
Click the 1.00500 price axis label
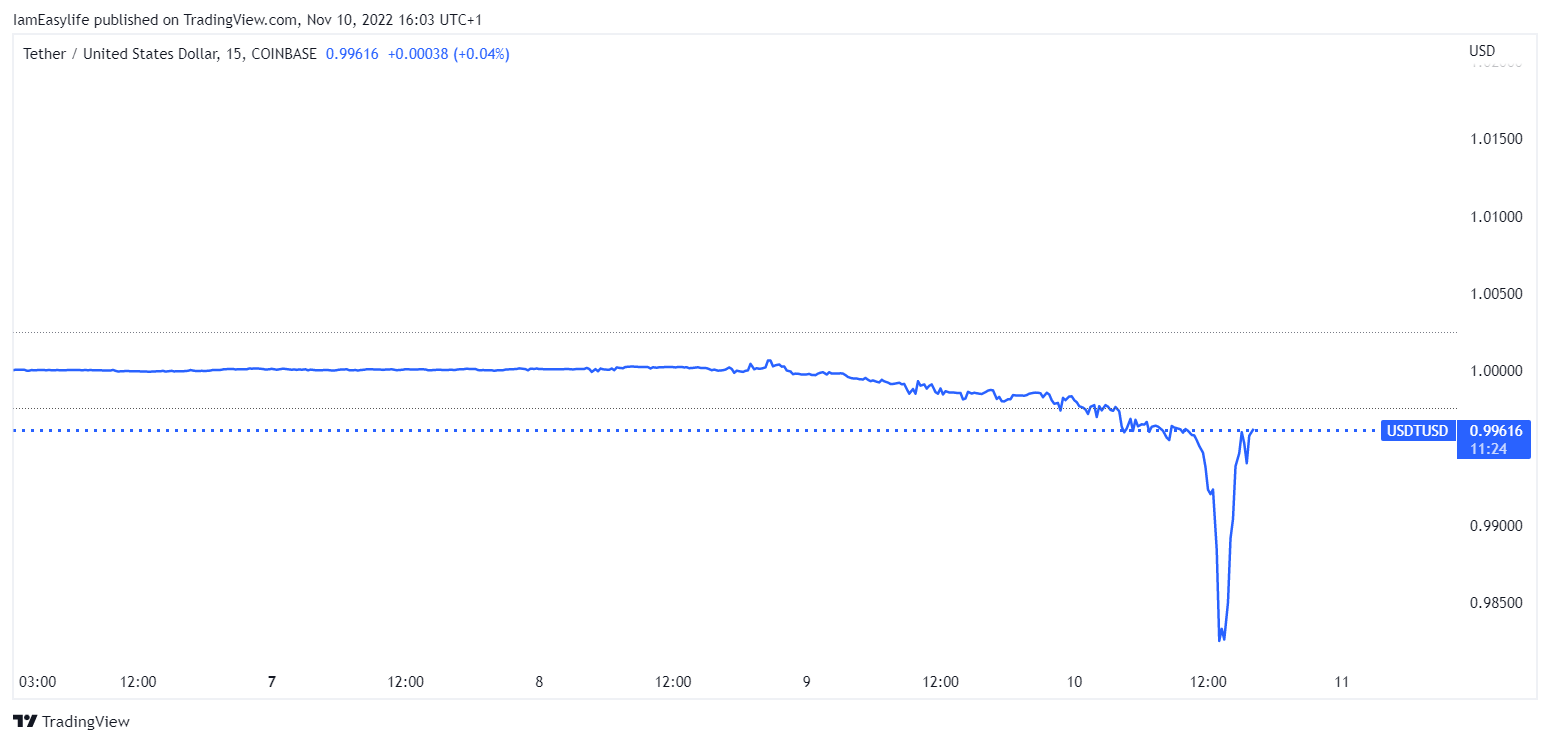(1497, 294)
